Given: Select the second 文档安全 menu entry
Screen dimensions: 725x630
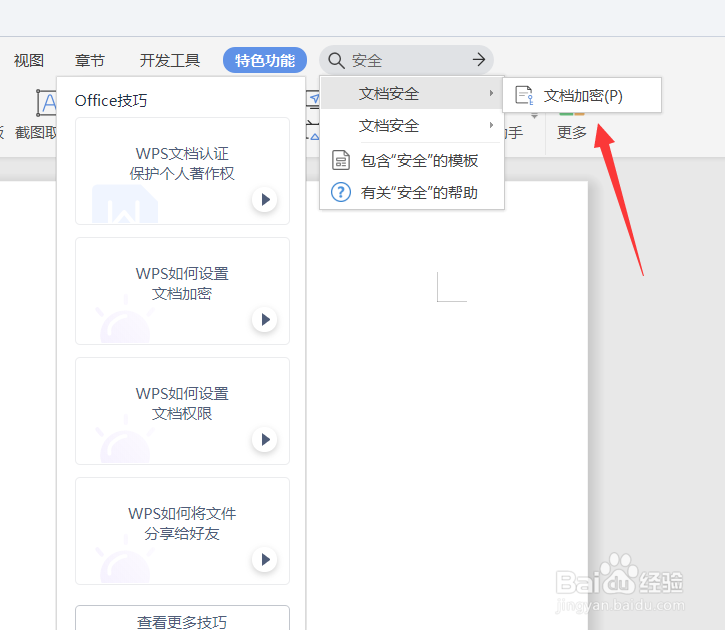Looking at the screenshot, I should [412, 125].
